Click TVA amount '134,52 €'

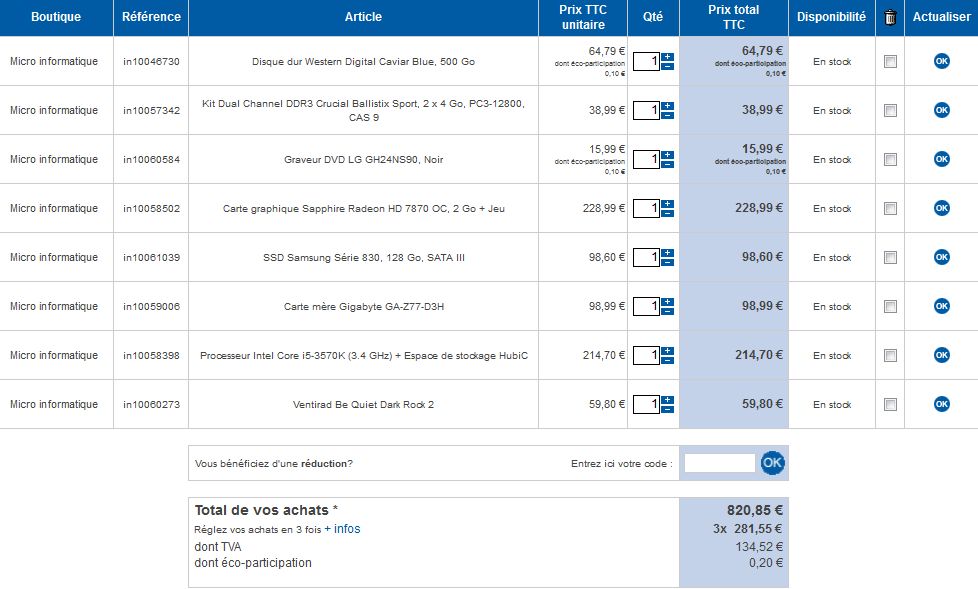759,547
